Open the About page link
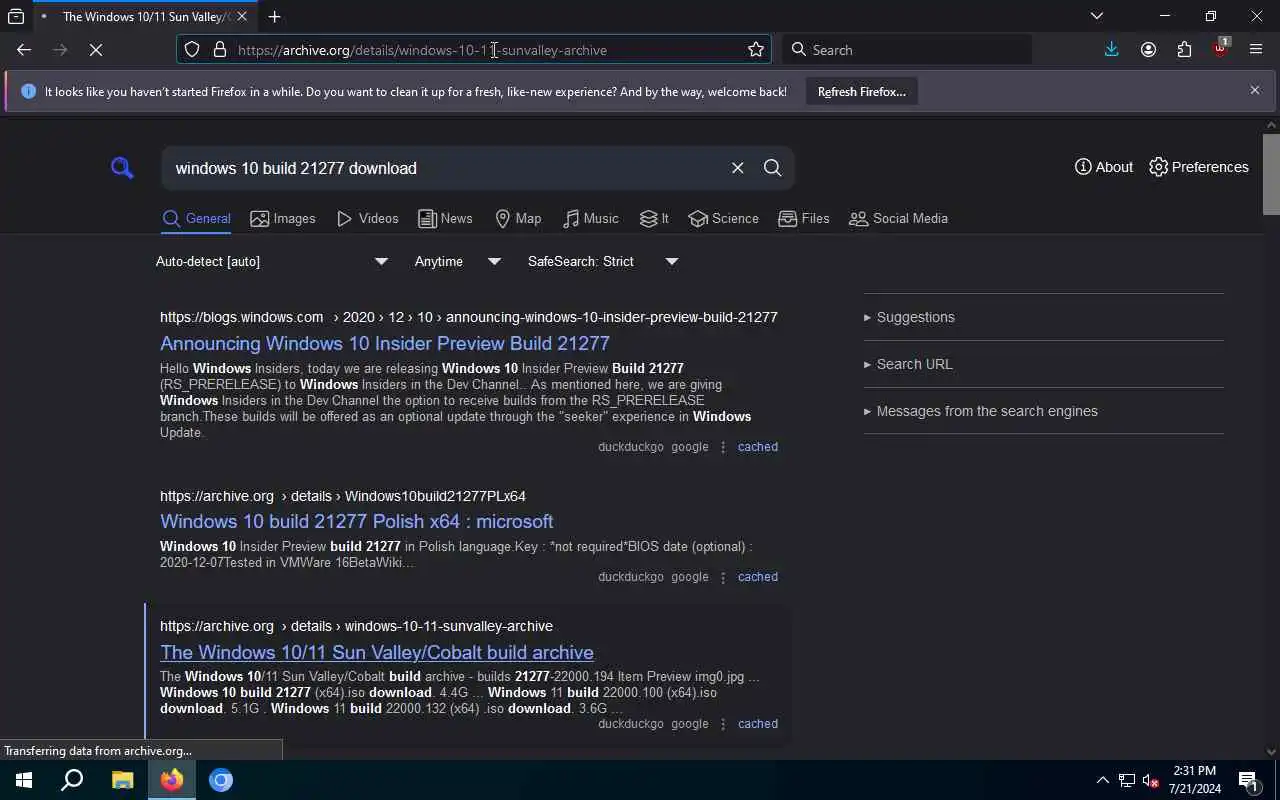This screenshot has width=1280, height=800. (1104, 167)
